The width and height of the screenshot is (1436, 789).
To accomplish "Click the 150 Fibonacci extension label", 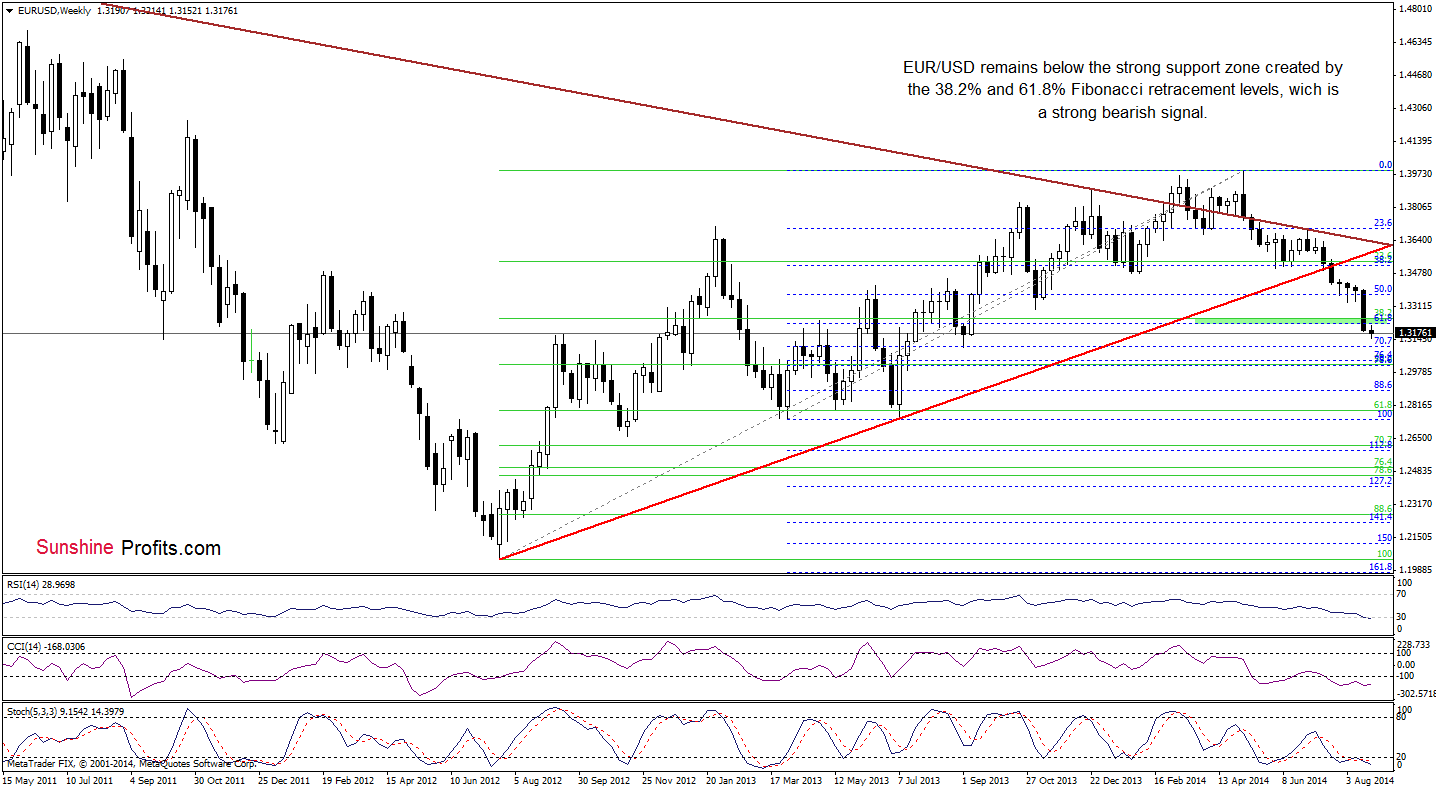I will (x=1384, y=538).
